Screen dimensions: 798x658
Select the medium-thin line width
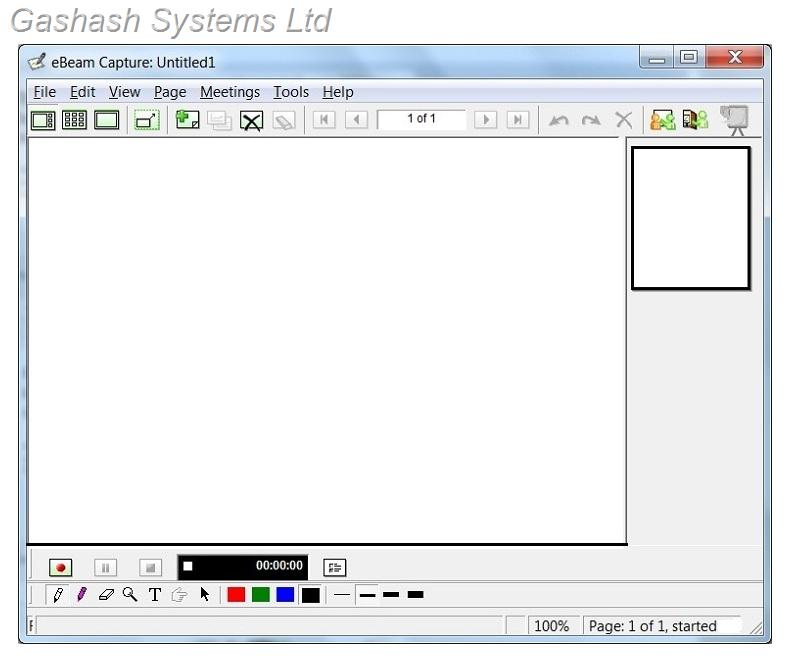pos(367,595)
